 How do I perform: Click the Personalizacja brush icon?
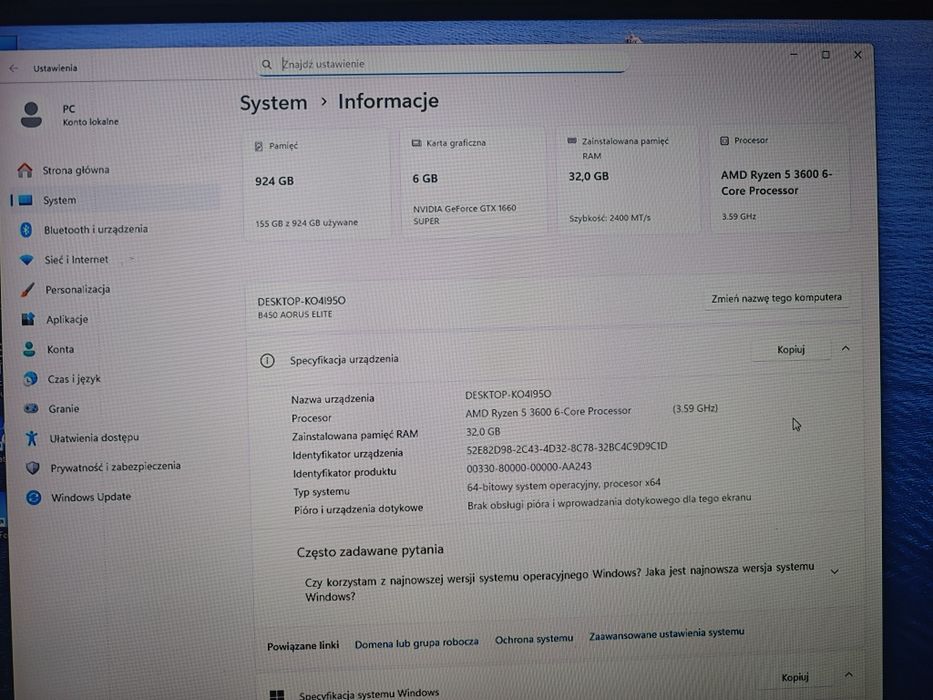tap(27, 289)
